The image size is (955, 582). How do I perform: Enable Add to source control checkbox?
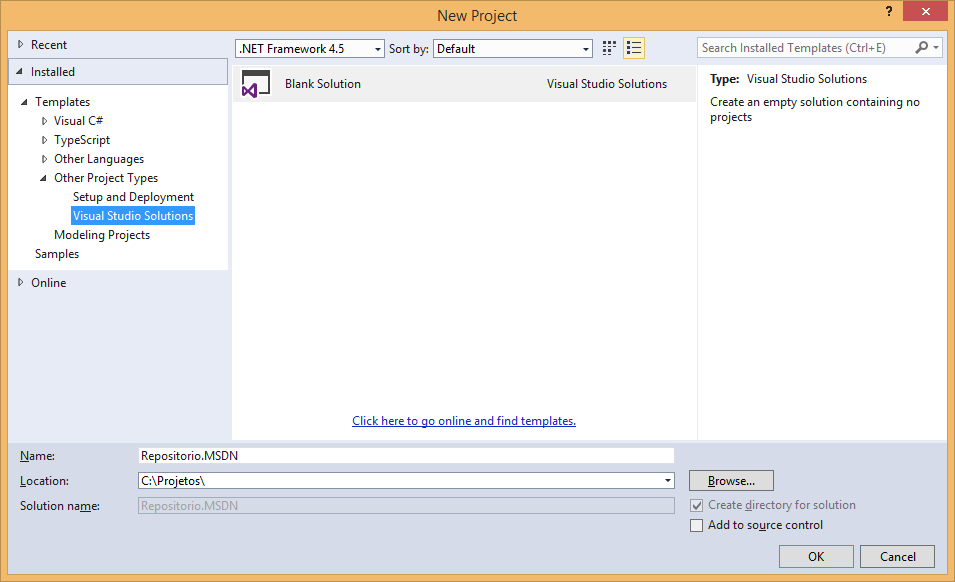click(697, 525)
